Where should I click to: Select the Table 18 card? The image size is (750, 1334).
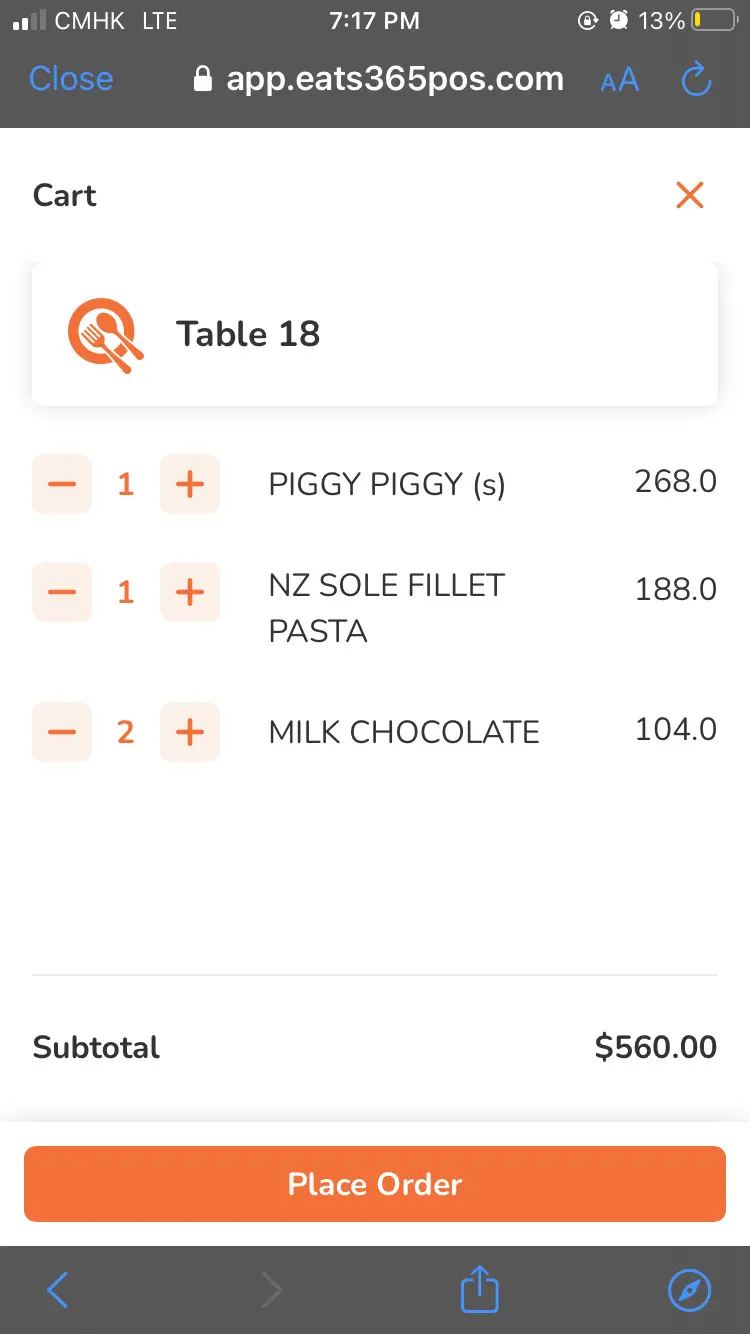pyautogui.click(x=375, y=334)
